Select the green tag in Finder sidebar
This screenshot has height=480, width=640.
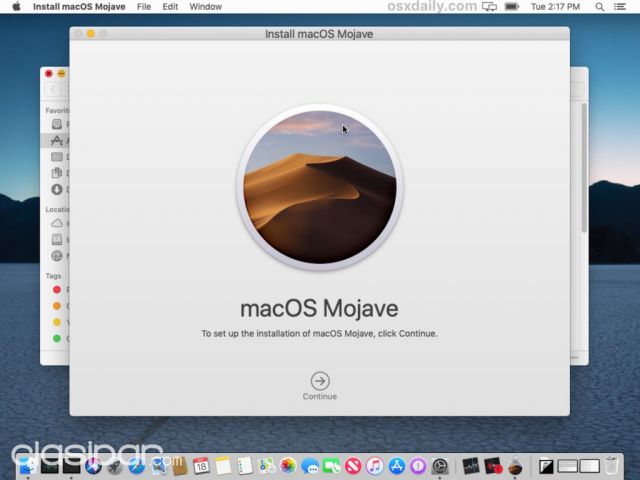[57, 338]
